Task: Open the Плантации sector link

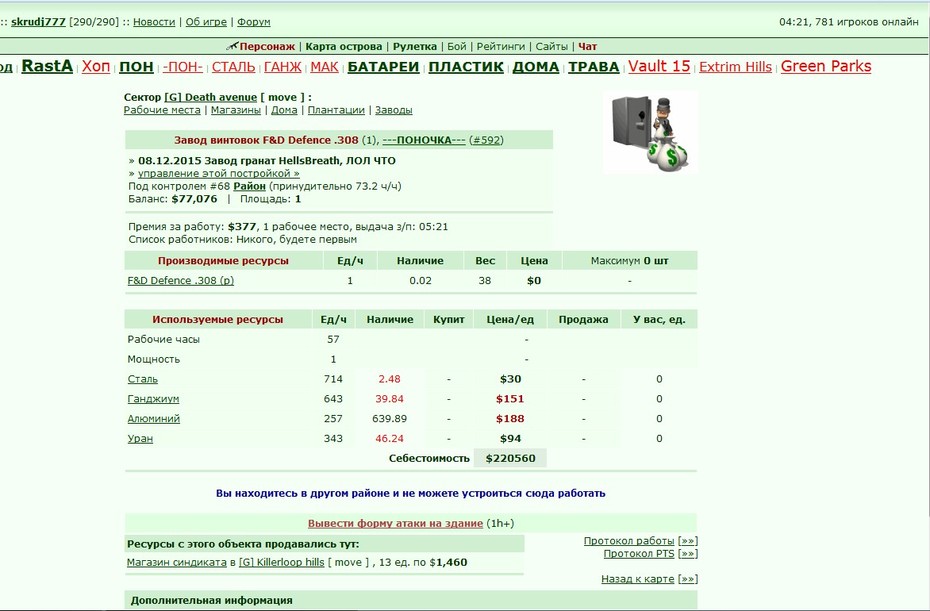Action: pos(336,110)
